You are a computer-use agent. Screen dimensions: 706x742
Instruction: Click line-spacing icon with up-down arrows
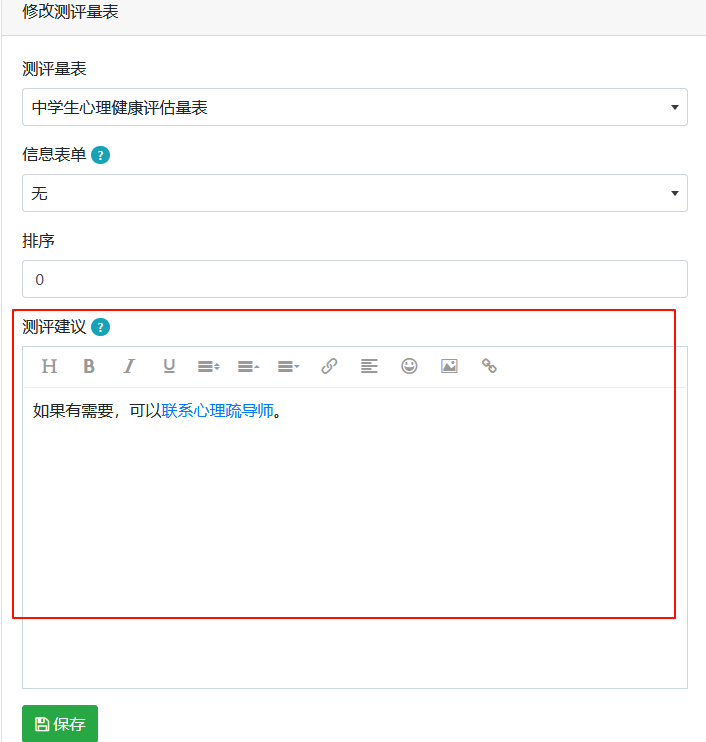click(x=209, y=366)
